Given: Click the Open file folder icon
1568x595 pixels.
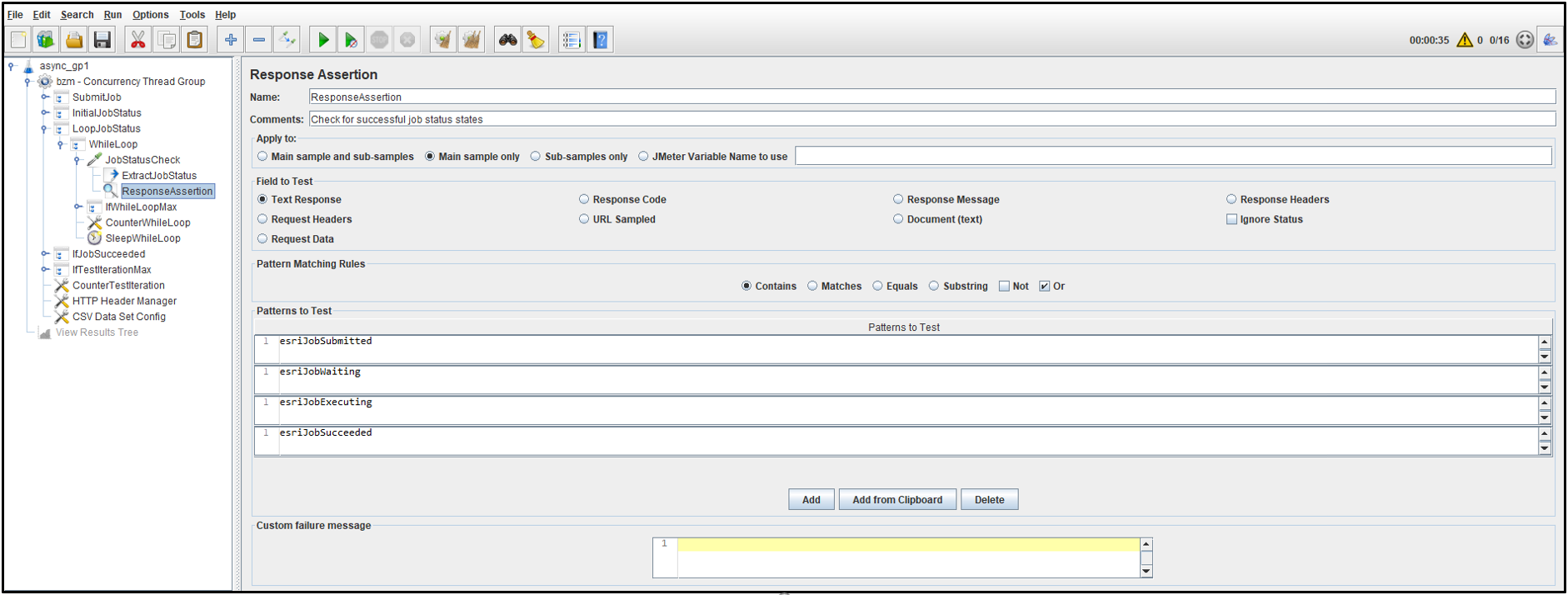Looking at the screenshot, I should [74, 39].
